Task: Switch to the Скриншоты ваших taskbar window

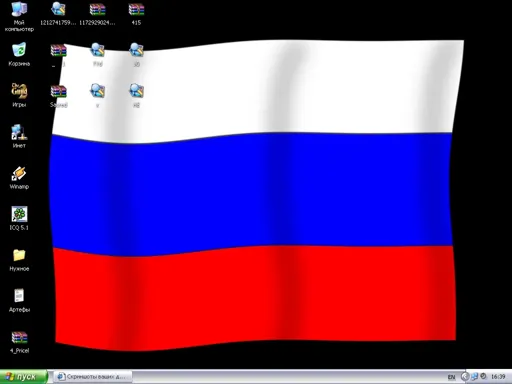Action: [93, 377]
